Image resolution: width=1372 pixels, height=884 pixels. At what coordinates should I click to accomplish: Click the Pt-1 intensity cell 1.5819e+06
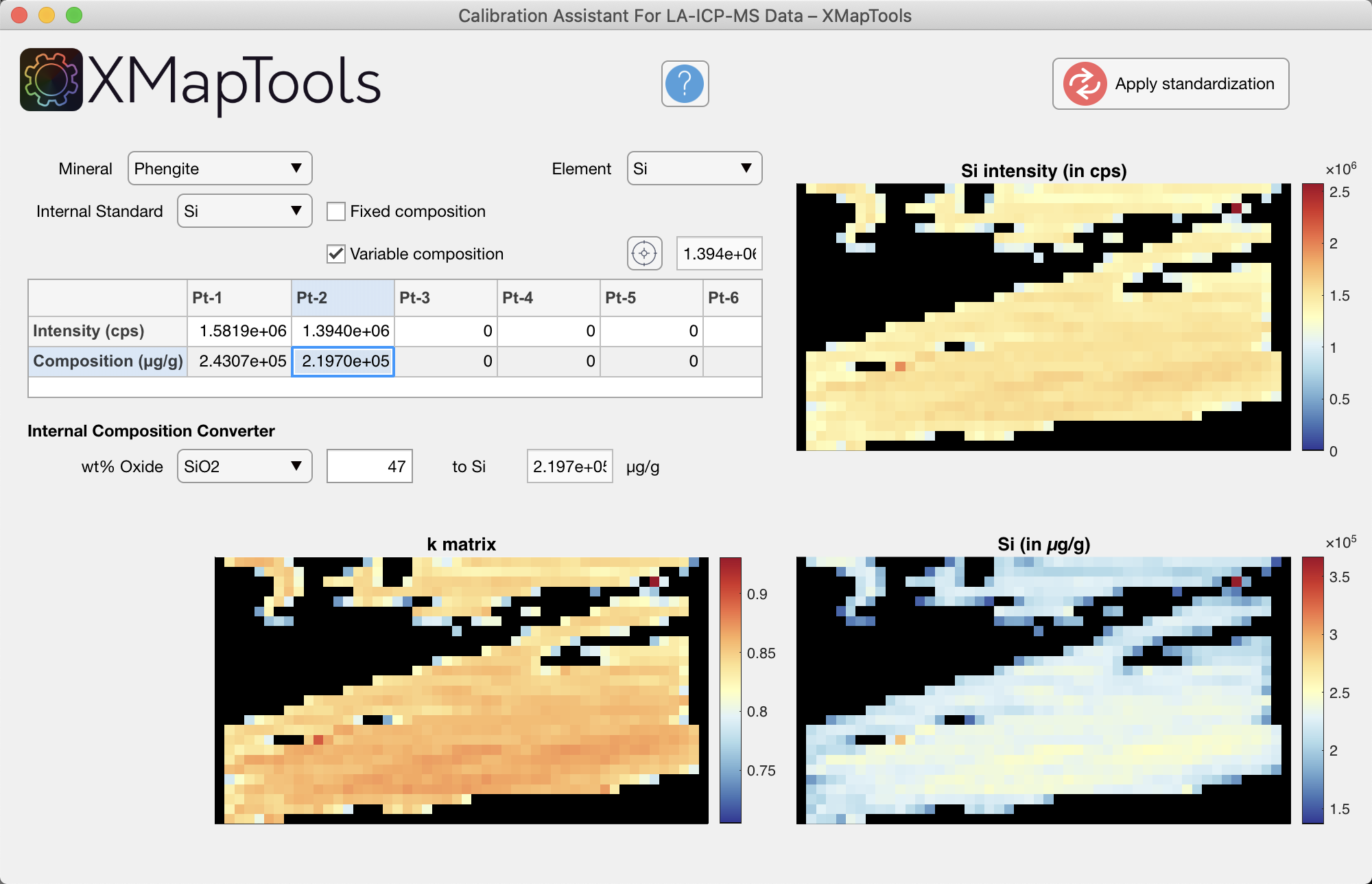coord(240,331)
